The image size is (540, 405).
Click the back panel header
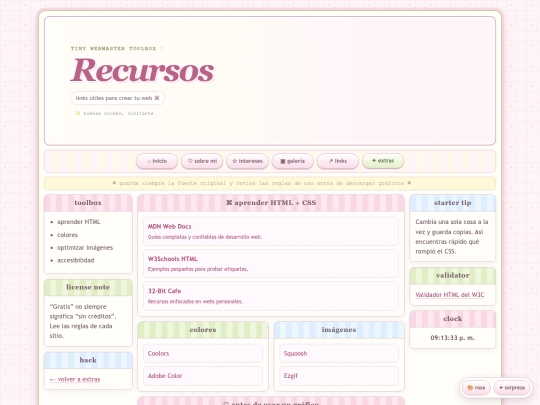coord(88,360)
